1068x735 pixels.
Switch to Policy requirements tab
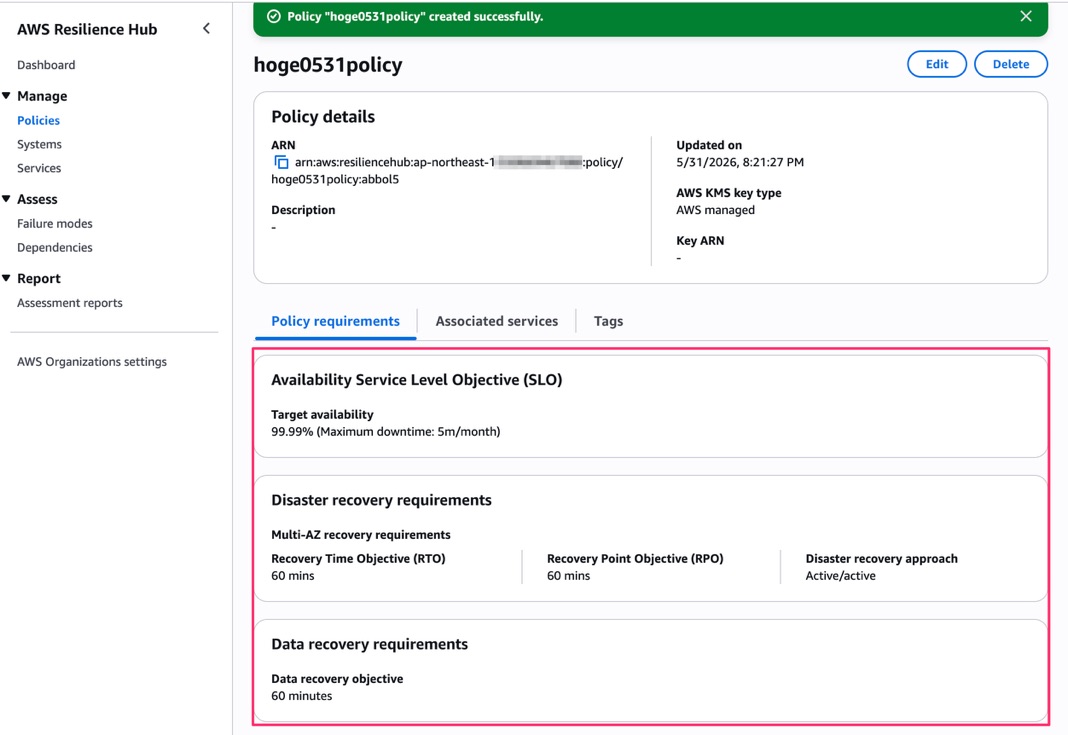click(x=335, y=321)
